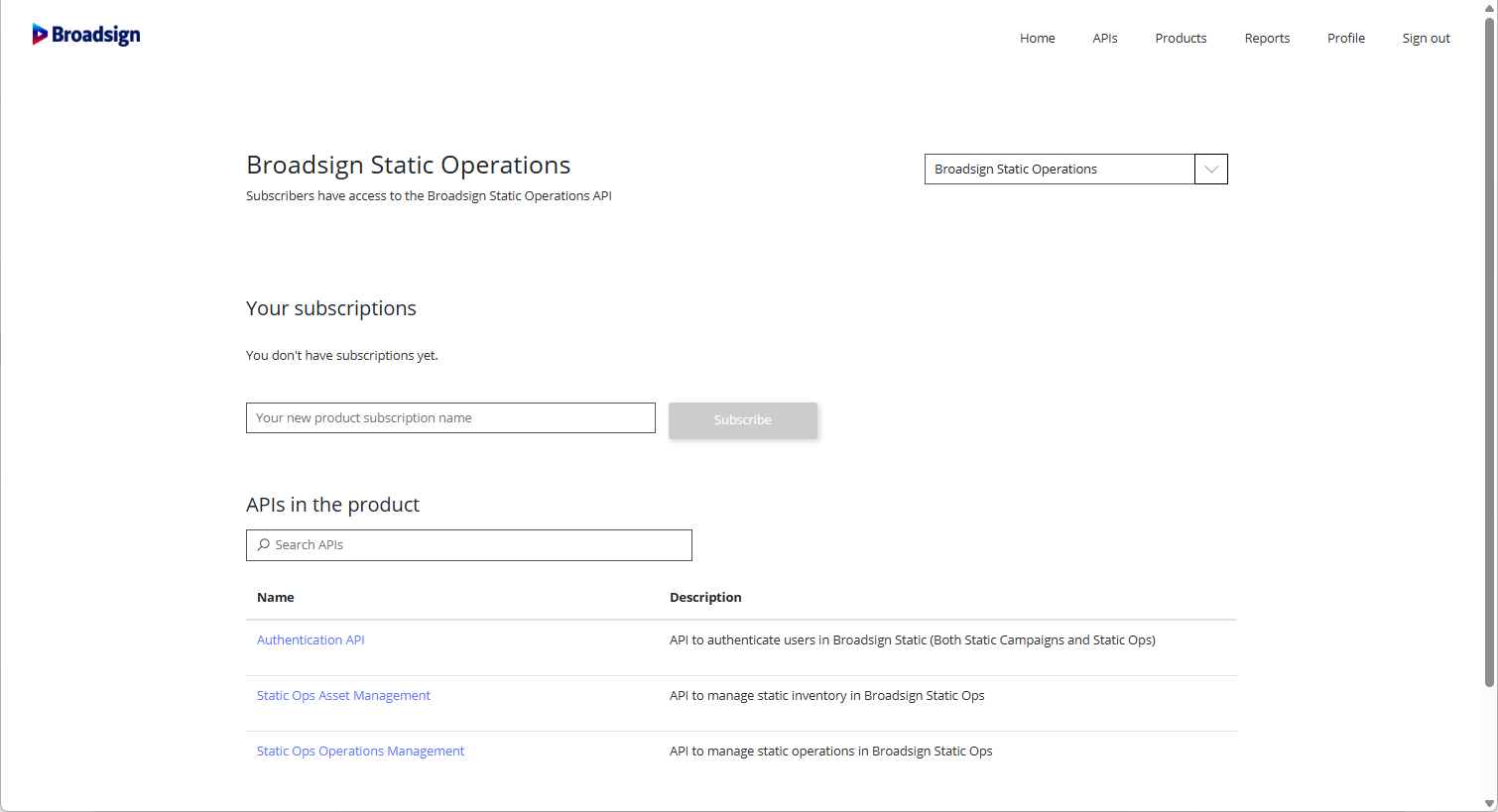
Task: Open the Authentication API link
Action: pyautogui.click(x=311, y=639)
